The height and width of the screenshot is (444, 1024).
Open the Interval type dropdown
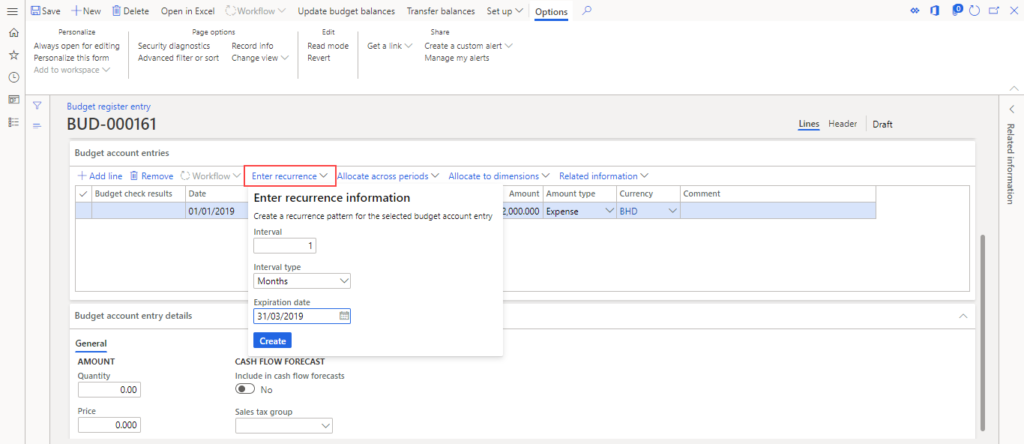302,281
